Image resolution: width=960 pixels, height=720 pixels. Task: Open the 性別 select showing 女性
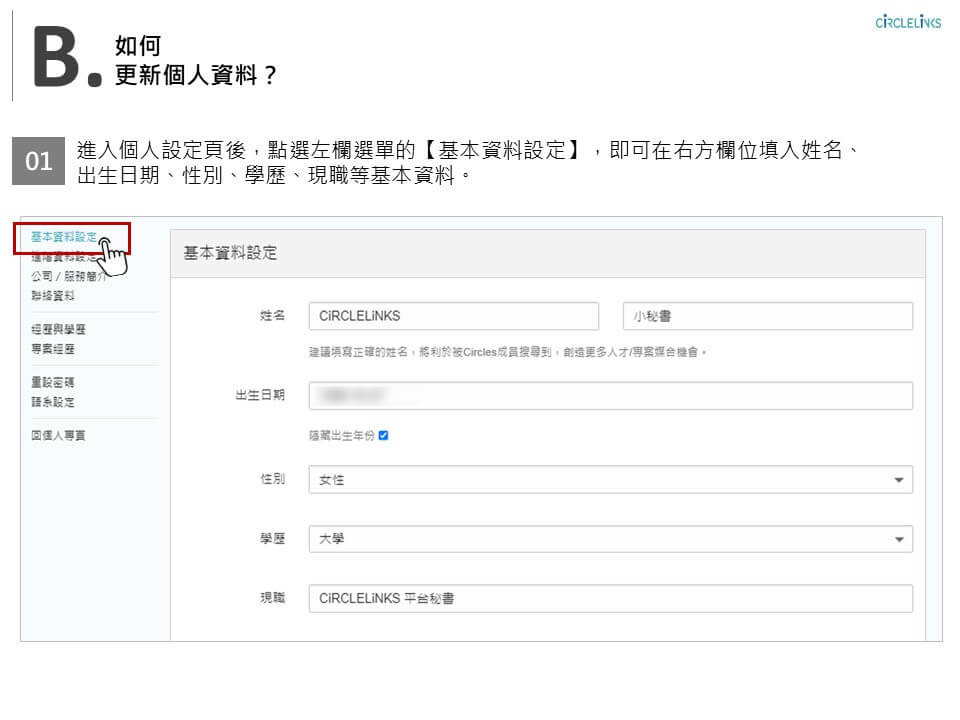(600, 480)
